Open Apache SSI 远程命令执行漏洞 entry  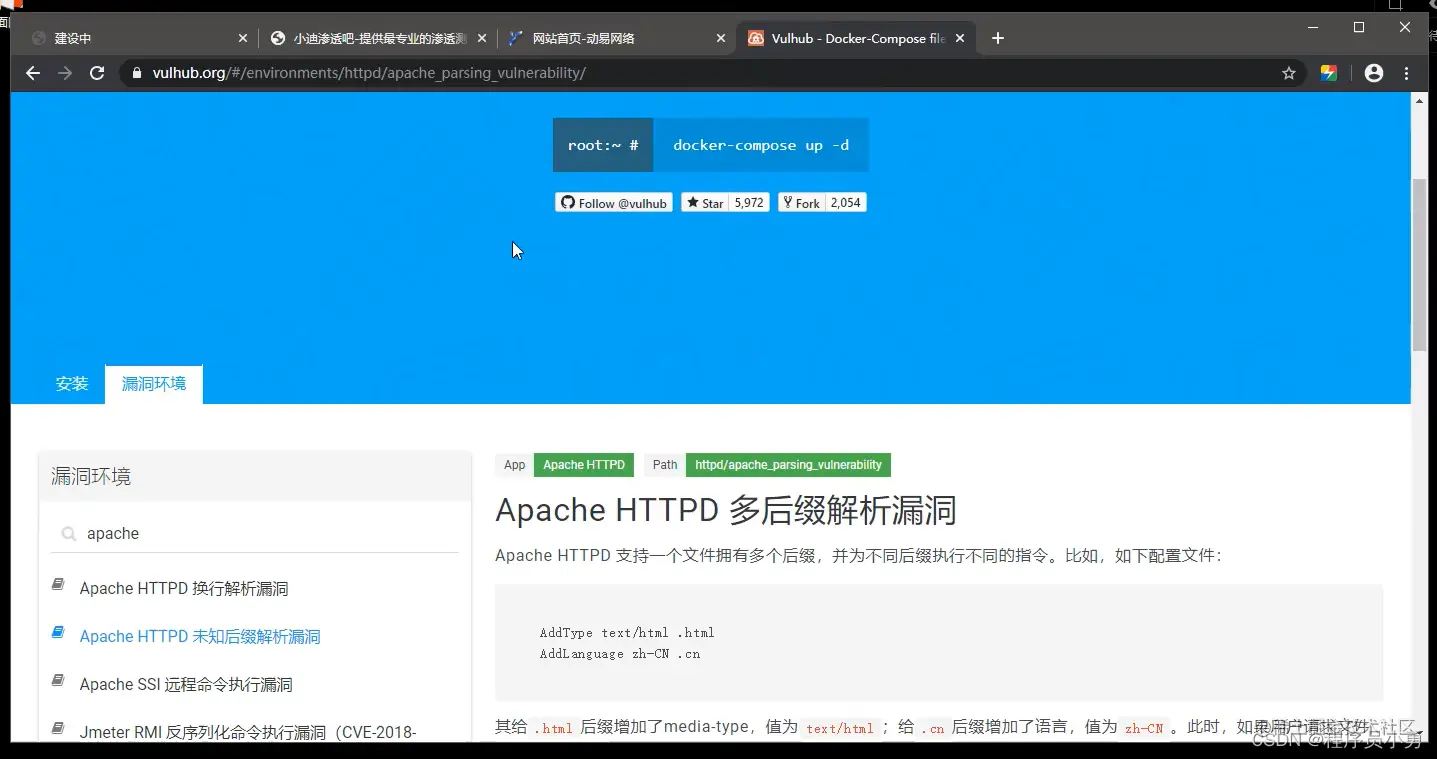coord(186,684)
